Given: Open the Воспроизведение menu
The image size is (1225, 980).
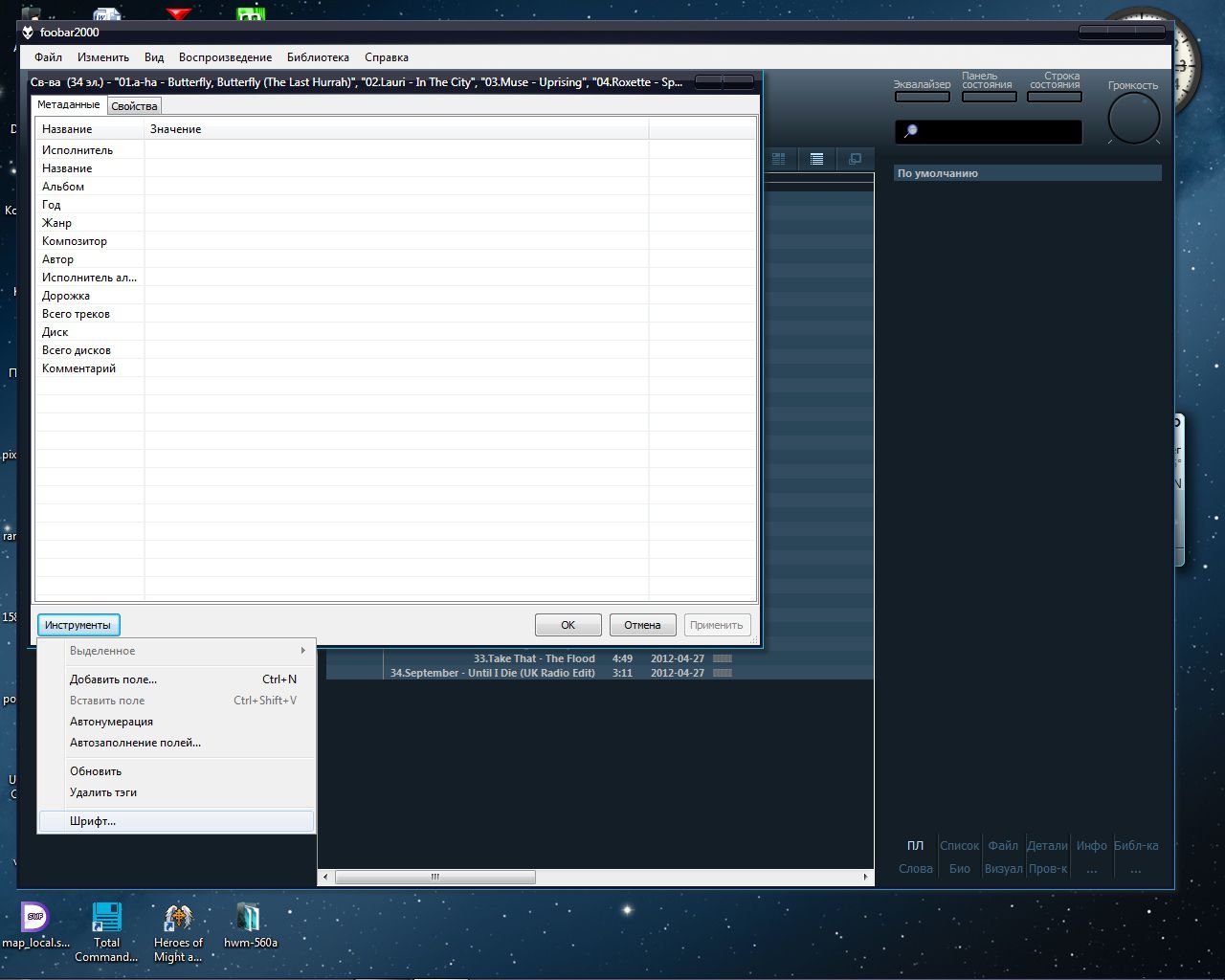Looking at the screenshot, I should tap(225, 57).
